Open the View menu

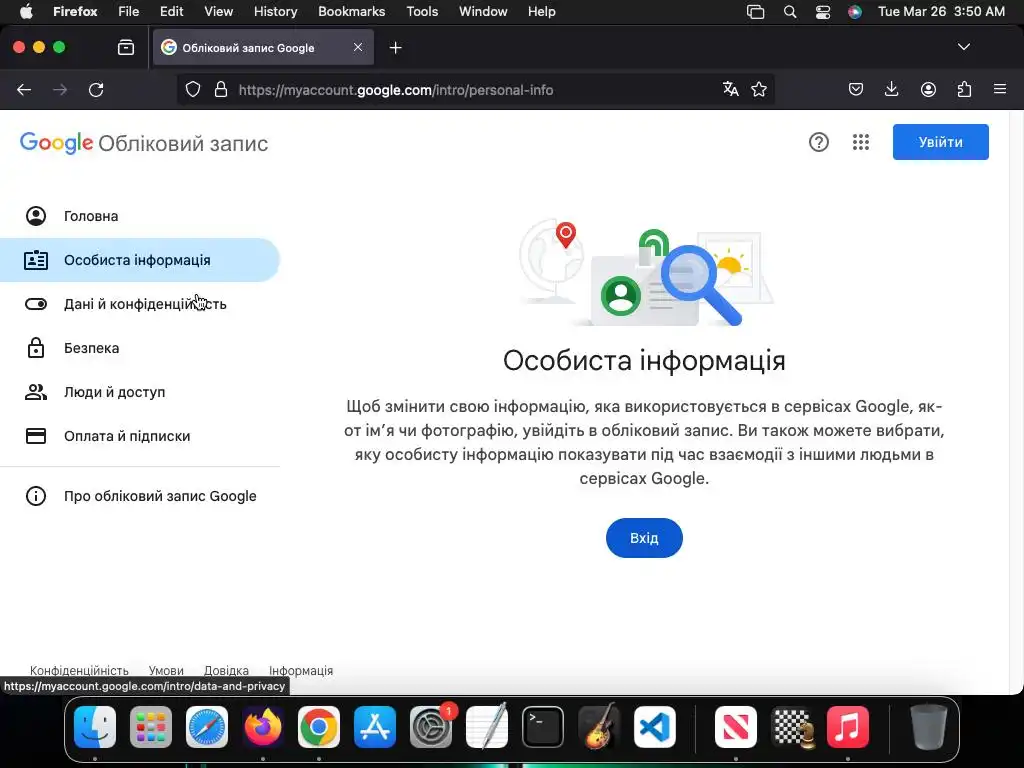pyautogui.click(x=218, y=11)
